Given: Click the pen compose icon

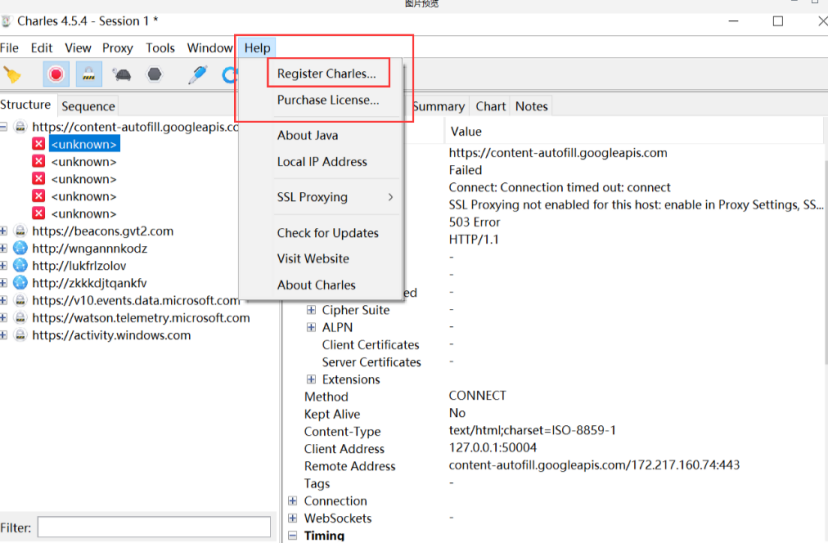Looking at the screenshot, I should click(x=198, y=74).
